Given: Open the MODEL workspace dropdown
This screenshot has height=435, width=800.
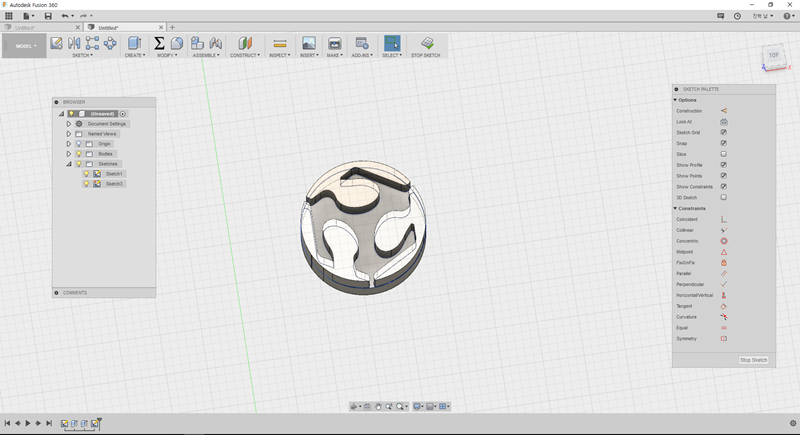Looking at the screenshot, I should pos(24,46).
